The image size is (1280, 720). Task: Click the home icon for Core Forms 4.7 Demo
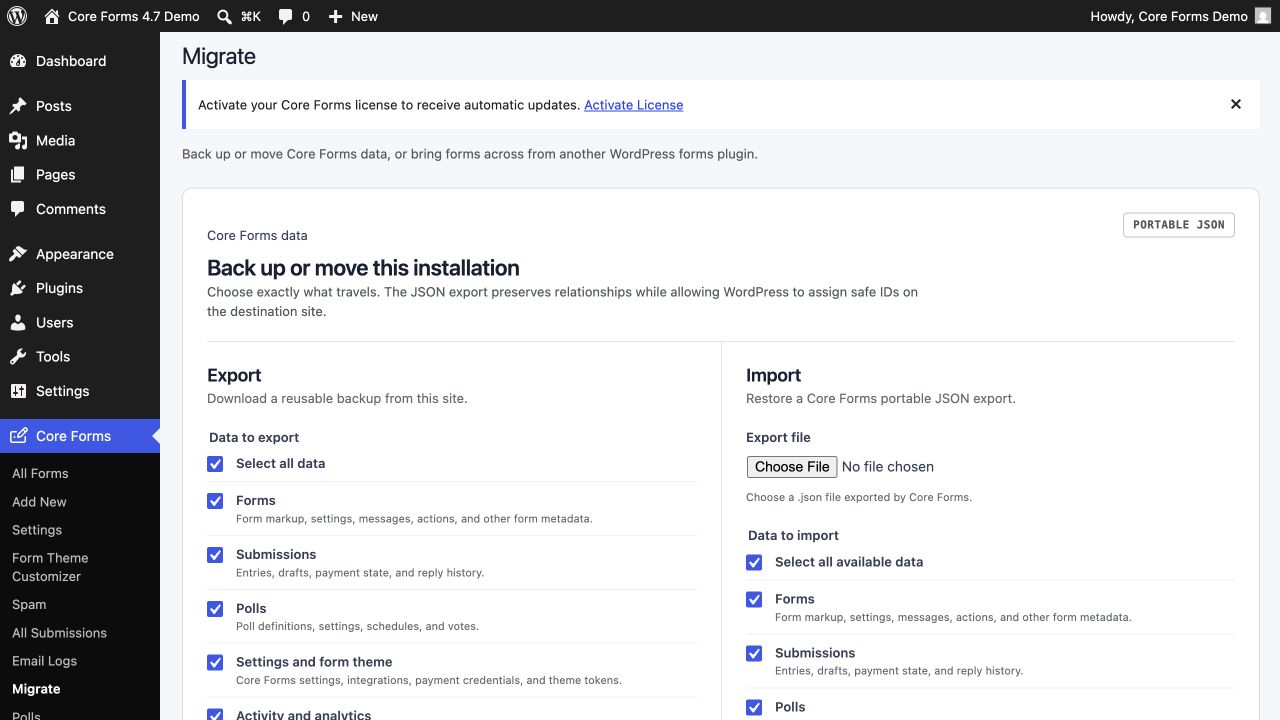pyautogui.click(x=52, y=16)
